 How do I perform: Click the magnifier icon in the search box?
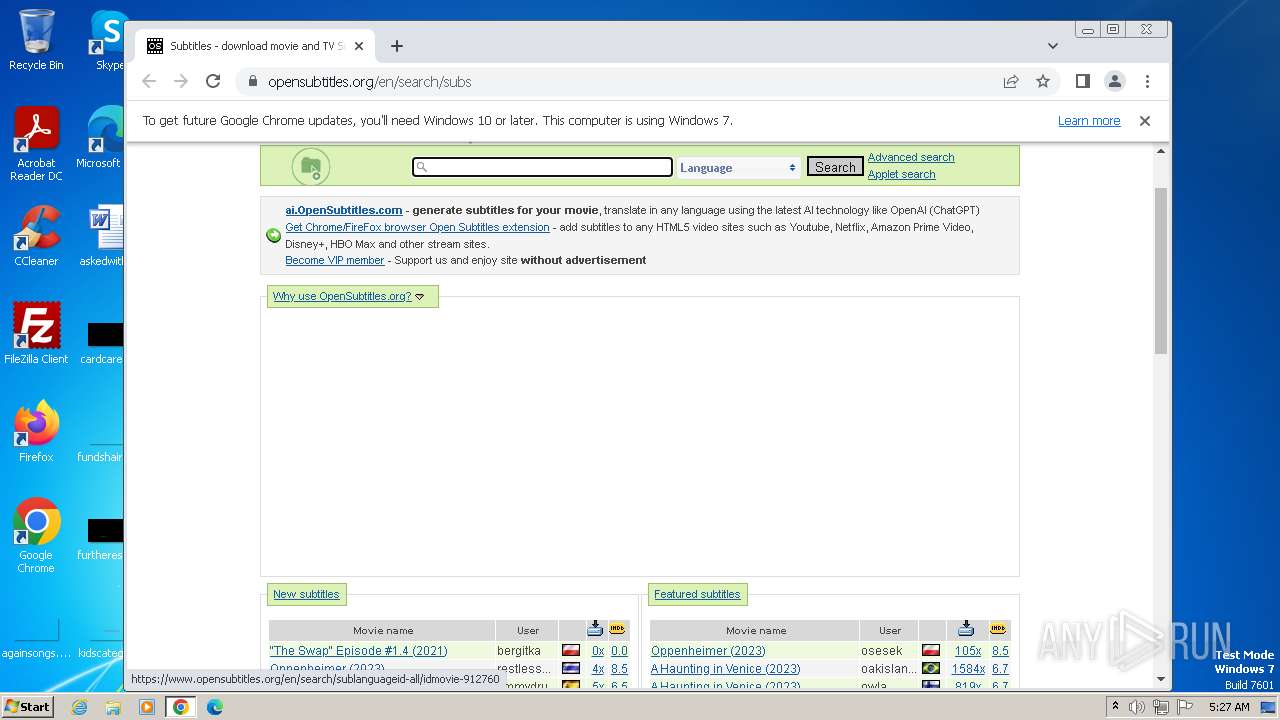(422, 167)
